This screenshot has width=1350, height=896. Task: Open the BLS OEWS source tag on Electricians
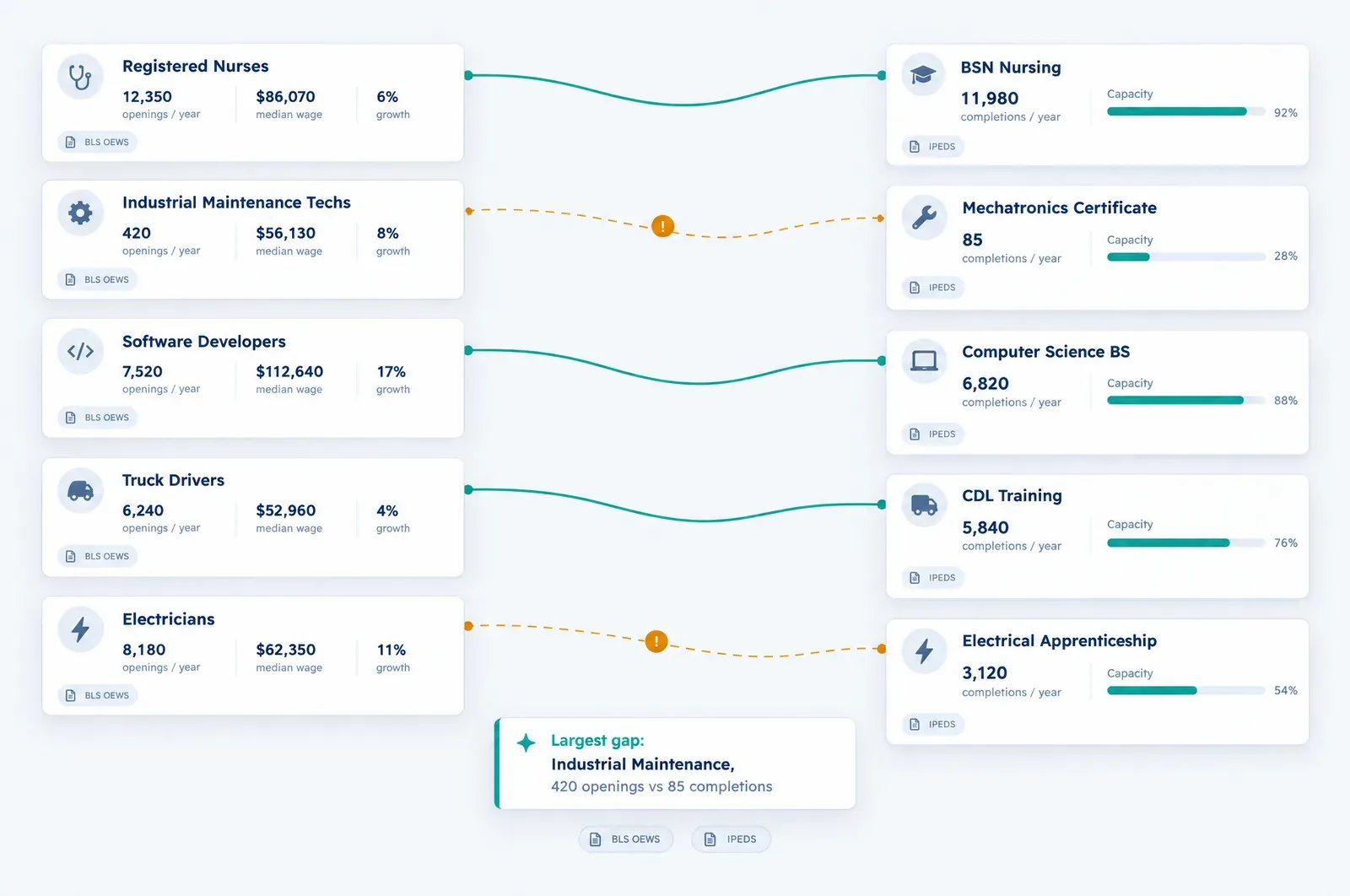point(98,695)
